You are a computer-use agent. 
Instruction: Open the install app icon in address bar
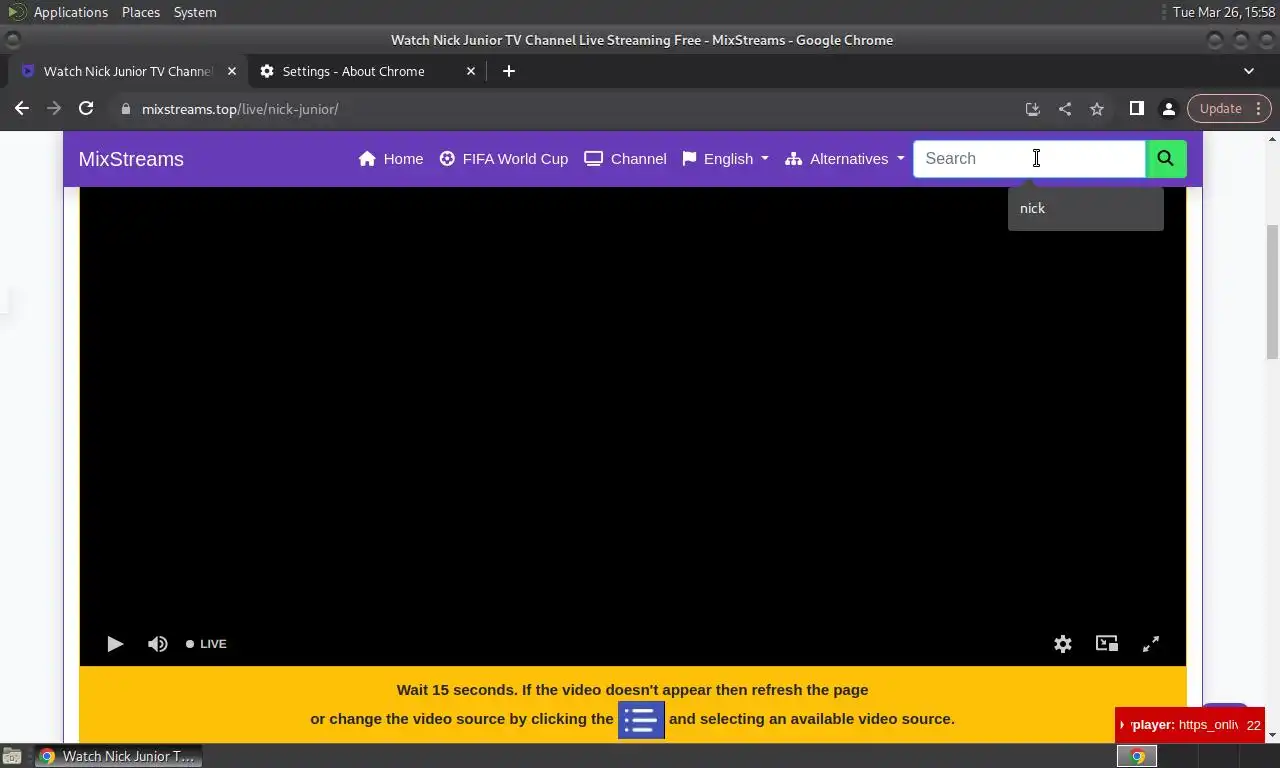tap(1033, 109)
